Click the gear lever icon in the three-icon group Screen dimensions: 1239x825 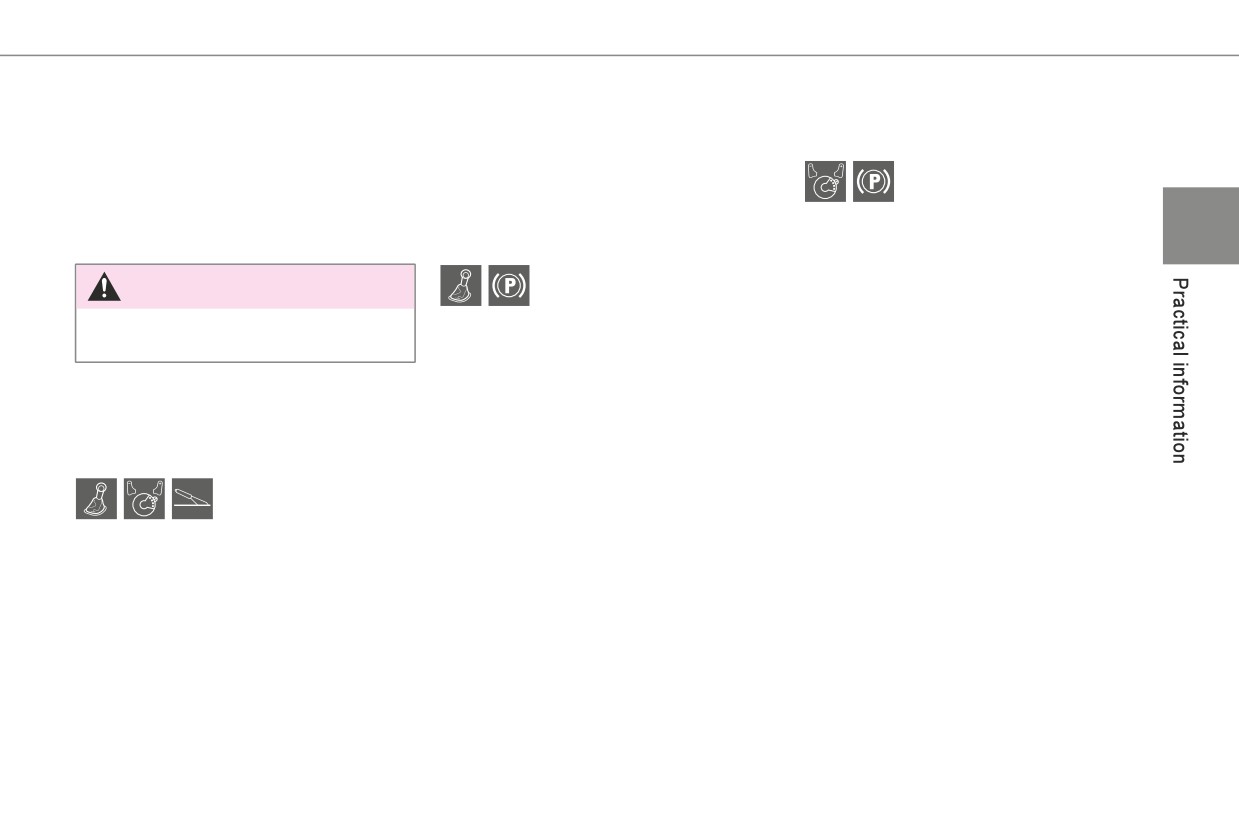[x=96, y=498]
